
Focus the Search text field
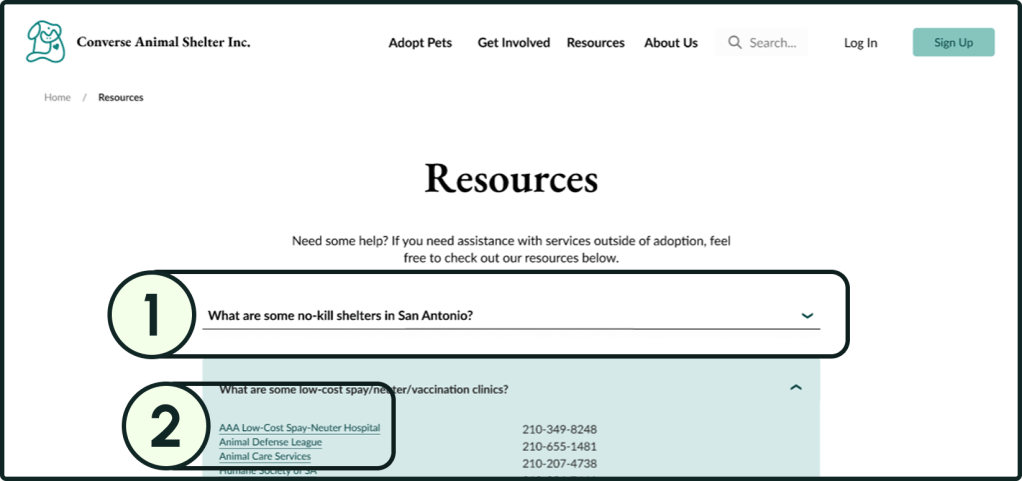click(x=774, y=43)
